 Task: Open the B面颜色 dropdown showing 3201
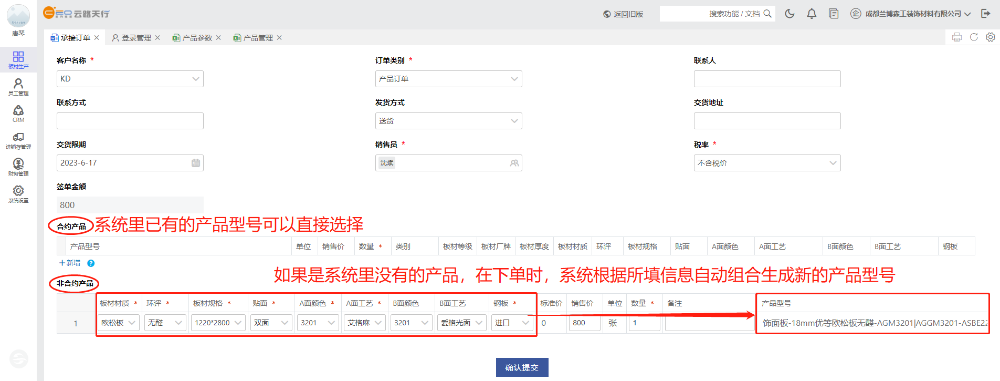411,324
